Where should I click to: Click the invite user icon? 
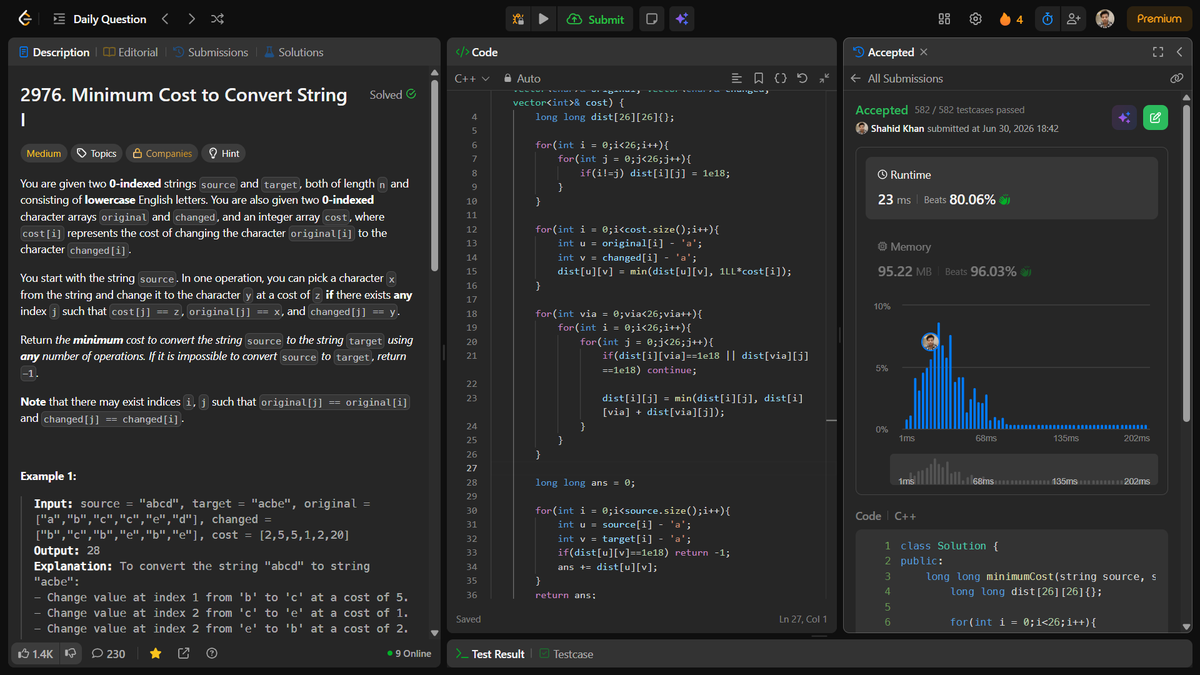(1074, 19)
